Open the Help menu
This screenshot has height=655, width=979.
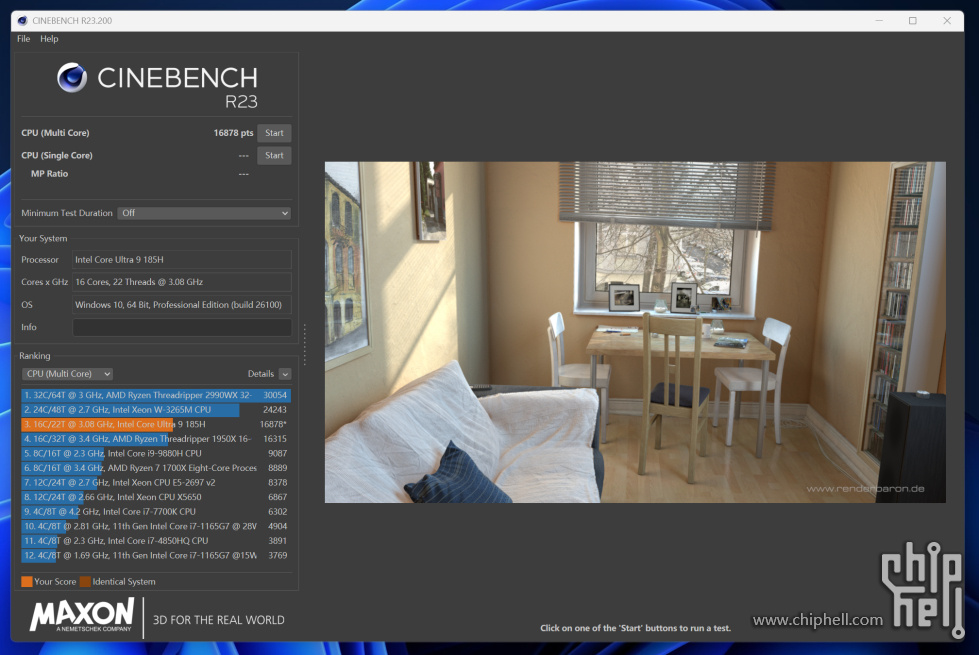click(x=49, y=39)
